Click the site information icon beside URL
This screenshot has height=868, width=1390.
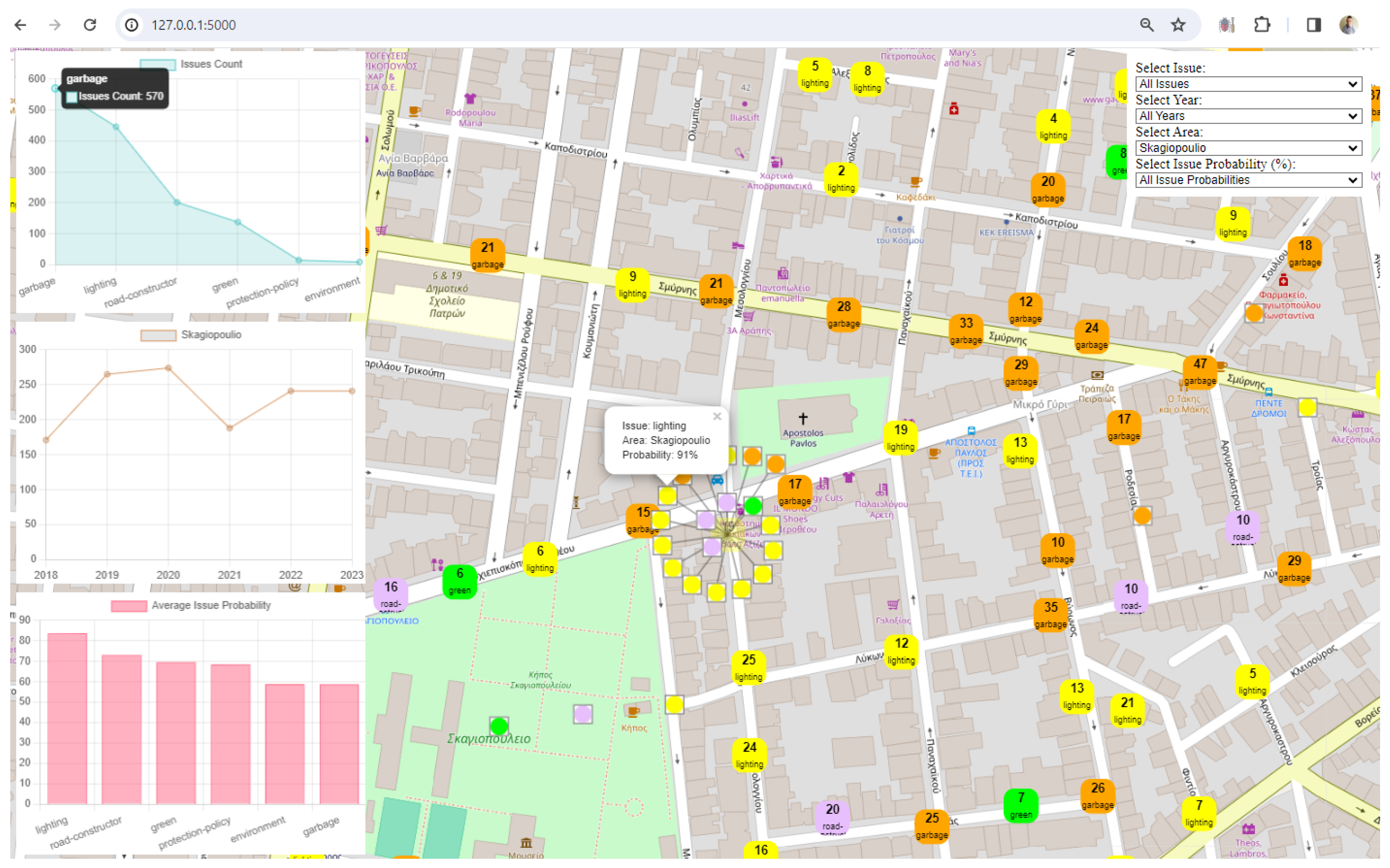(x=131, y=25)
